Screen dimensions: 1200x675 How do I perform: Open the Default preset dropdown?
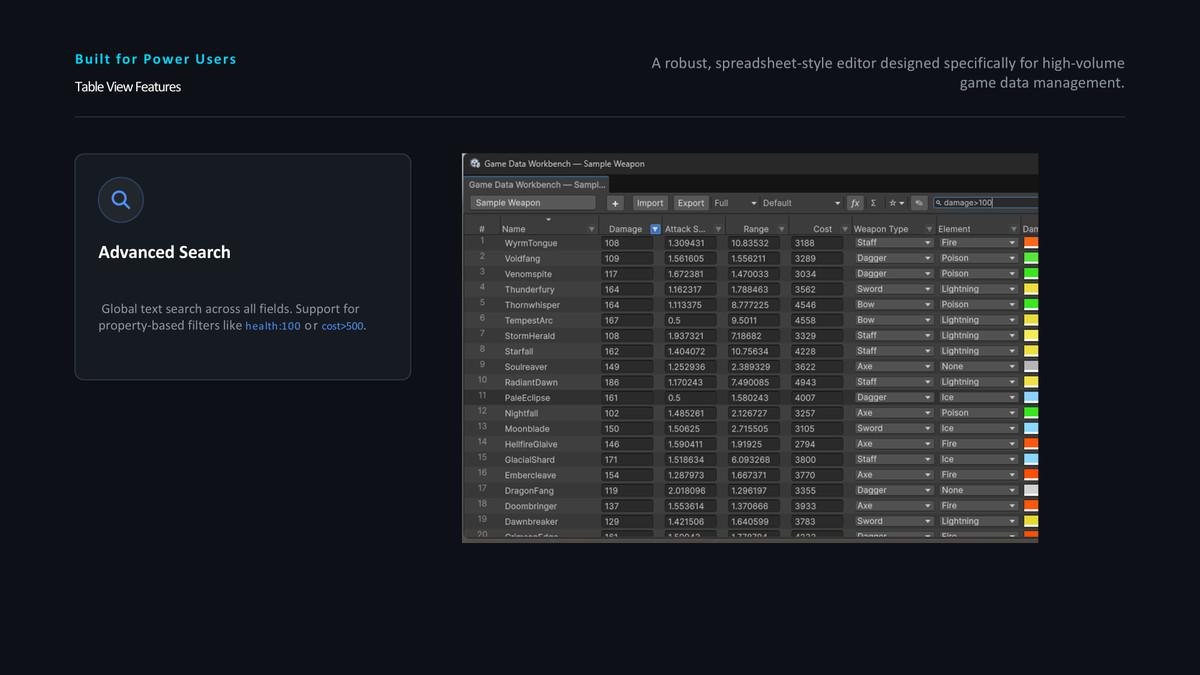(x=802, y=203)
